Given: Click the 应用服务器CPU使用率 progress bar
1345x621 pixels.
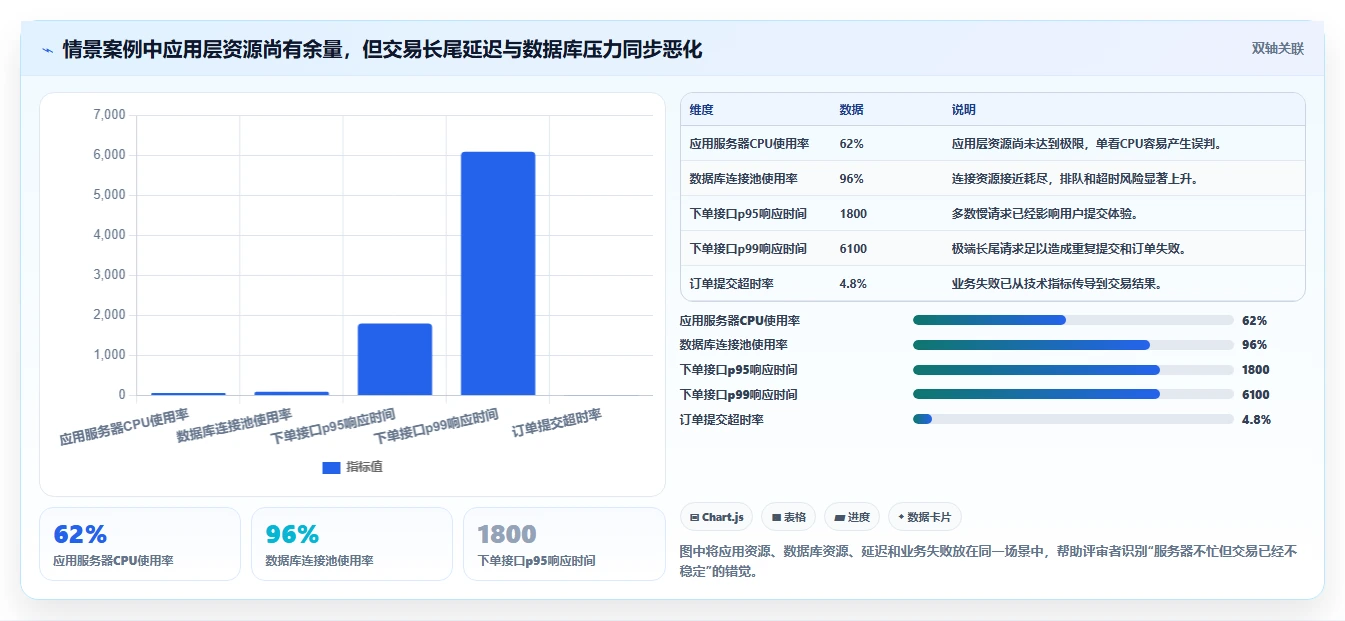Looking at the screenshot, I should [x=1073, y=320].
